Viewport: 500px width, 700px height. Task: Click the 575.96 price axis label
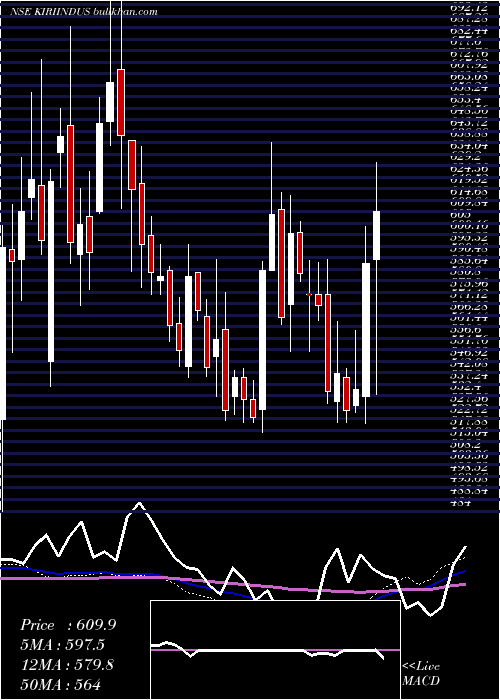(x=467, y=283)
